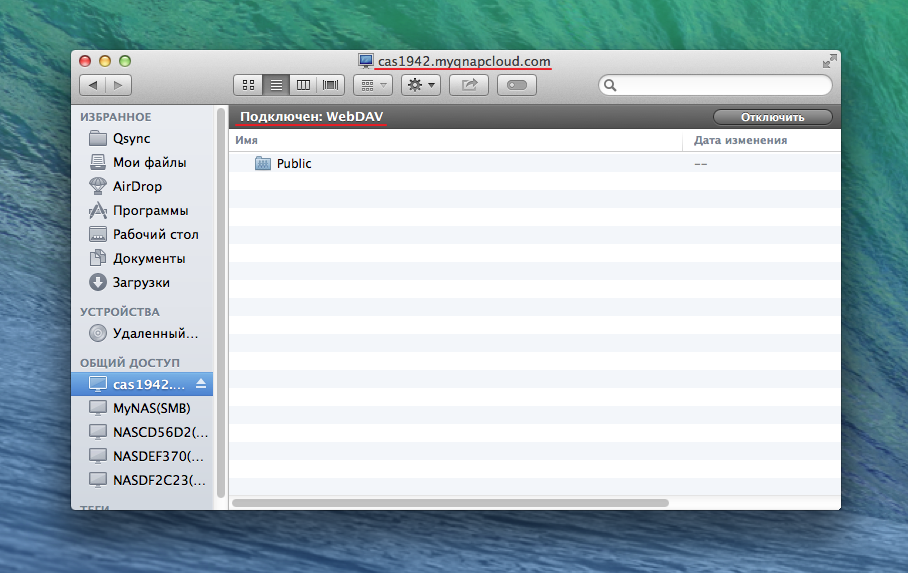
Task: Select NASCD56D2 in sidebar
Action: coord(142,432)
